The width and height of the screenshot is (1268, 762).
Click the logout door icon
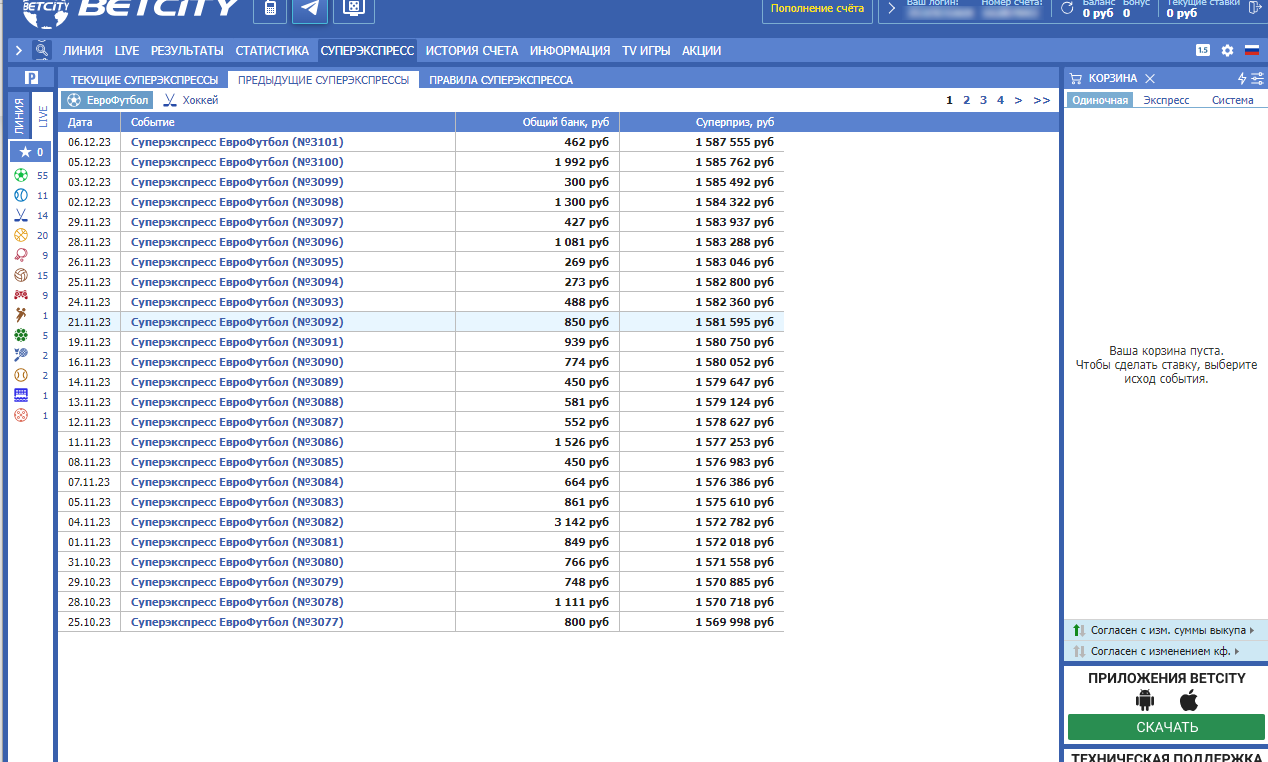coord(1254,9)
